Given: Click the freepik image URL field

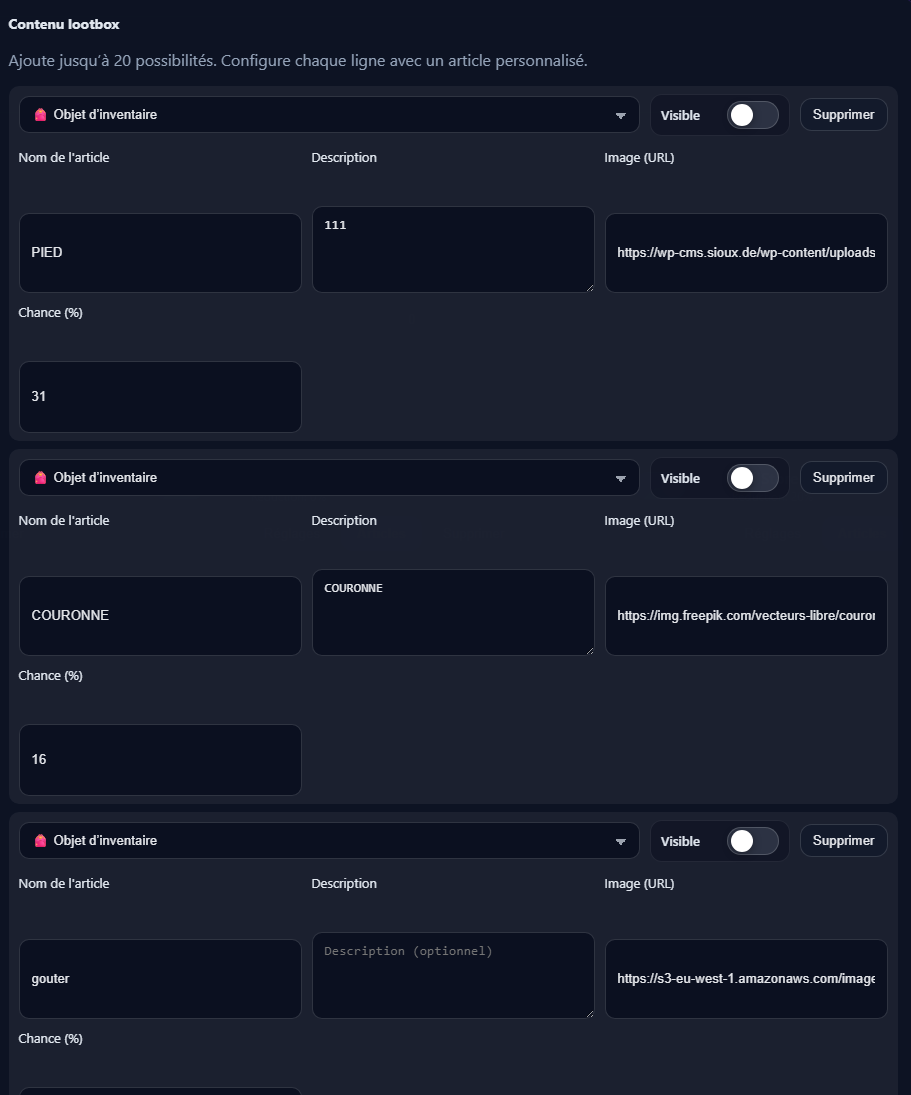Looking at the screenshot, I should tap(746, 616).
